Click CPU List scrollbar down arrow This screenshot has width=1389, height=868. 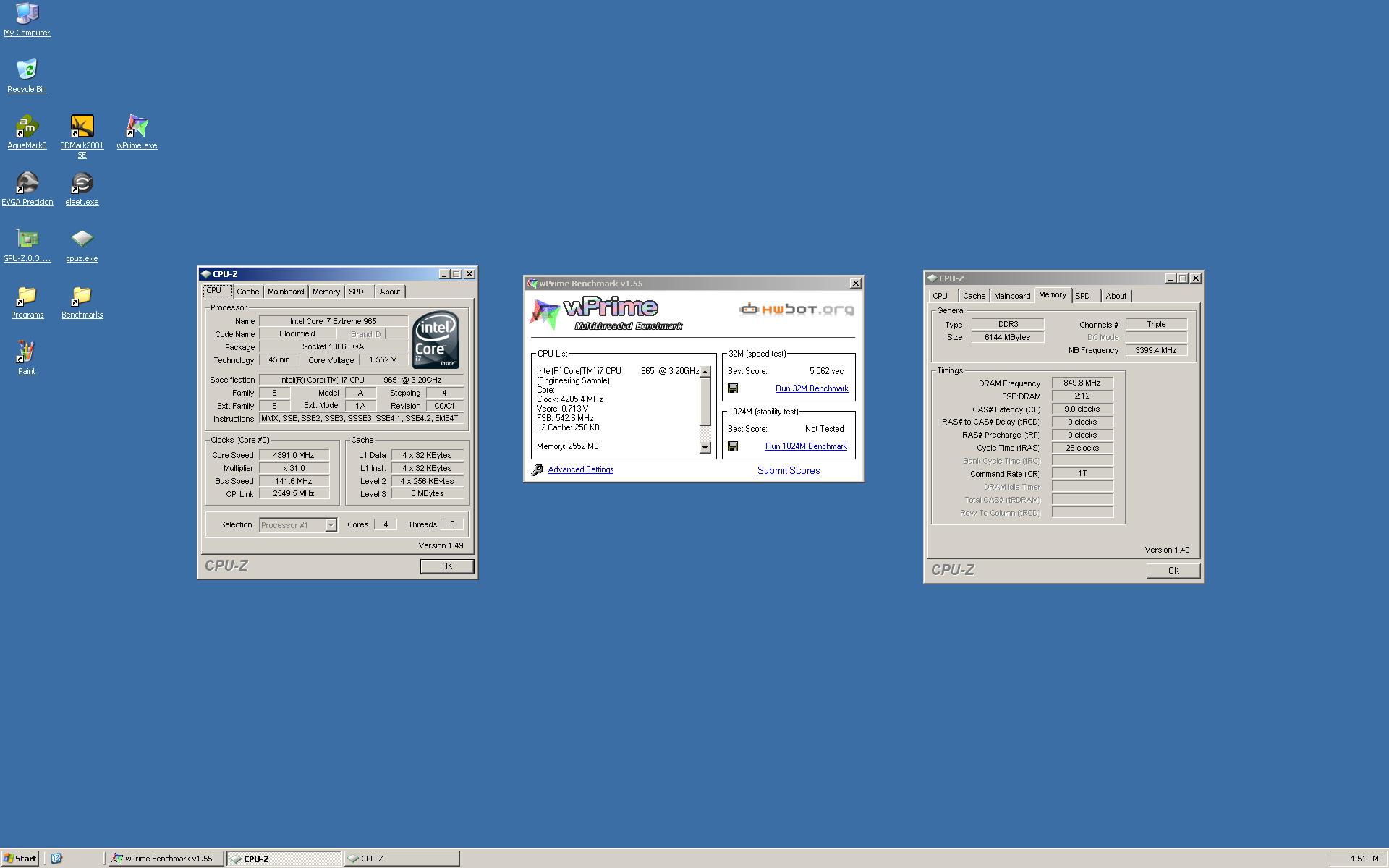705,448
